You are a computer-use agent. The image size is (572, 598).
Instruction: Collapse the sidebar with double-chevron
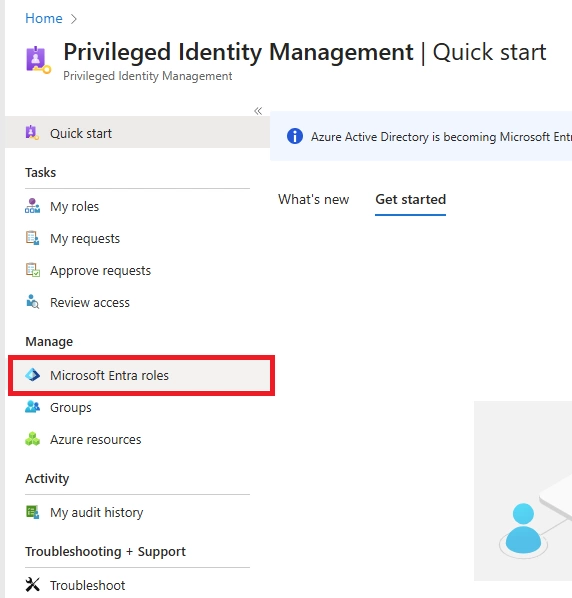tap(258, 111)
